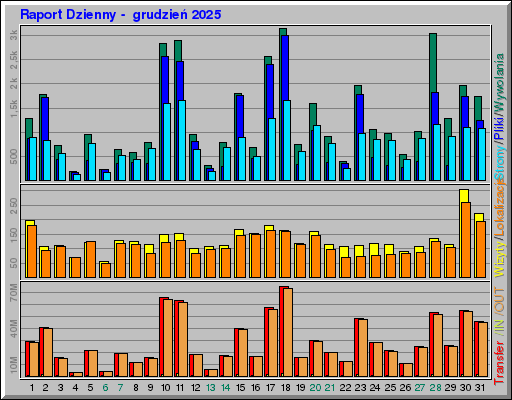Click day label '12' on the x-axis
512x400 pixels.
[196, 388]
